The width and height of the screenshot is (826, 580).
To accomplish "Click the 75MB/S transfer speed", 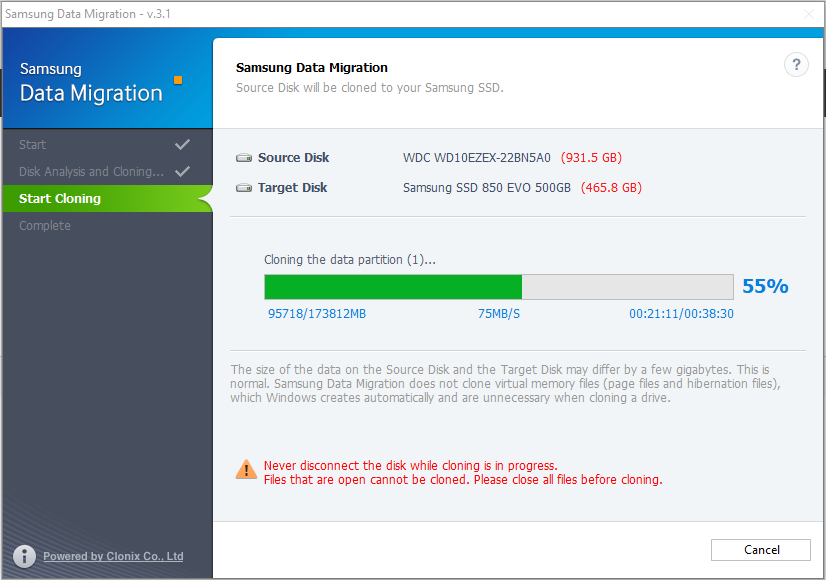I will point(498,314).
